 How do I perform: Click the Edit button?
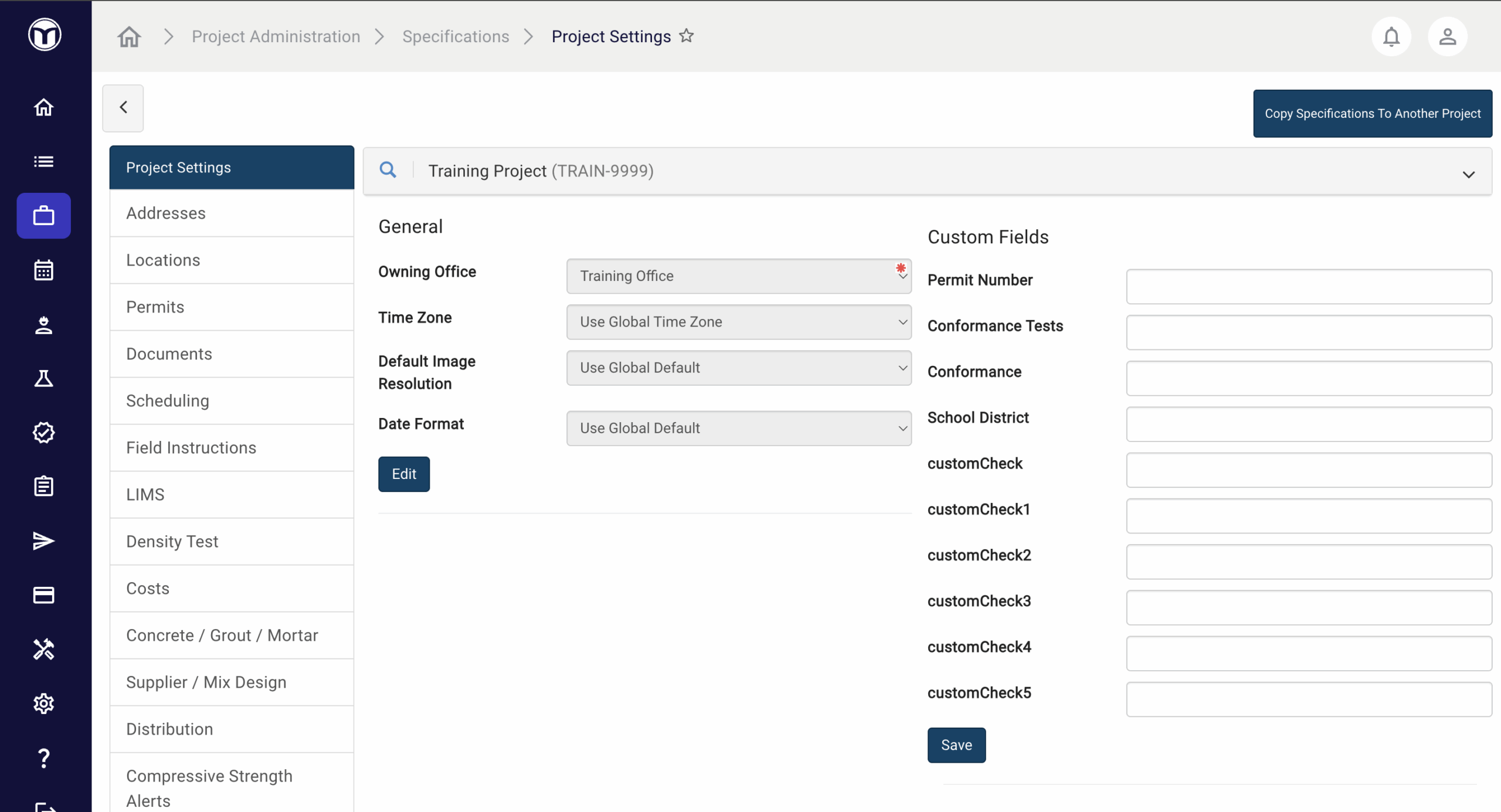tap(403, 474)
